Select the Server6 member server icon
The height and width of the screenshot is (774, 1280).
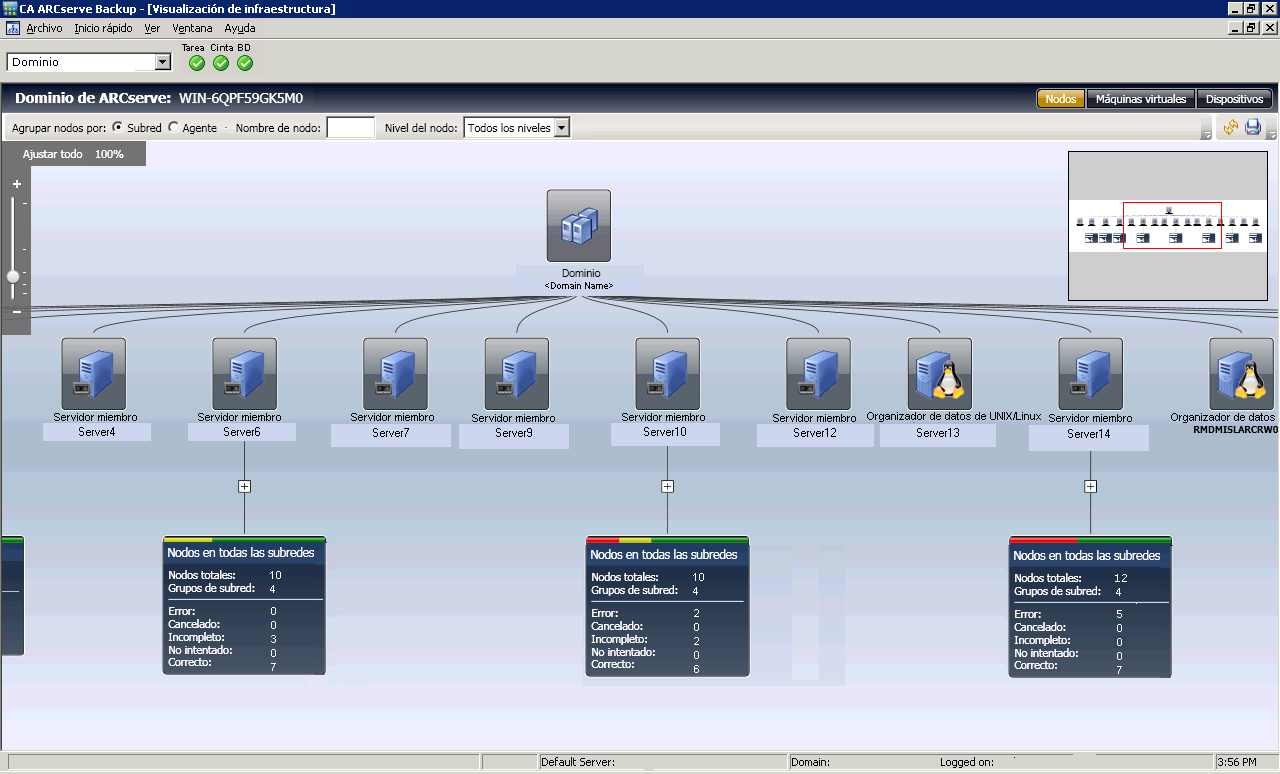click(245, 373)
